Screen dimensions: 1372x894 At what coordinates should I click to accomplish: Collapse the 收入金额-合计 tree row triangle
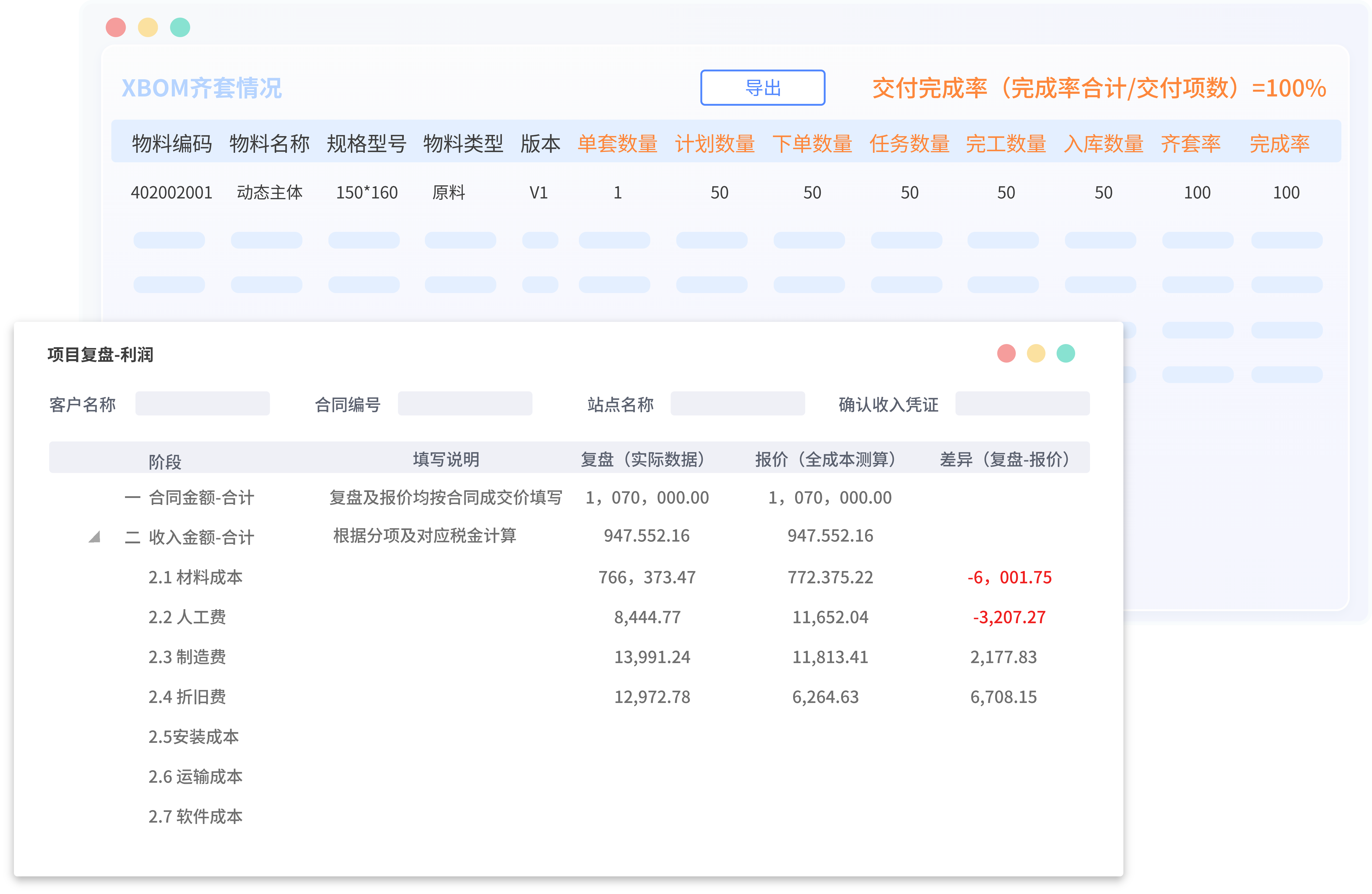[95, 537]
